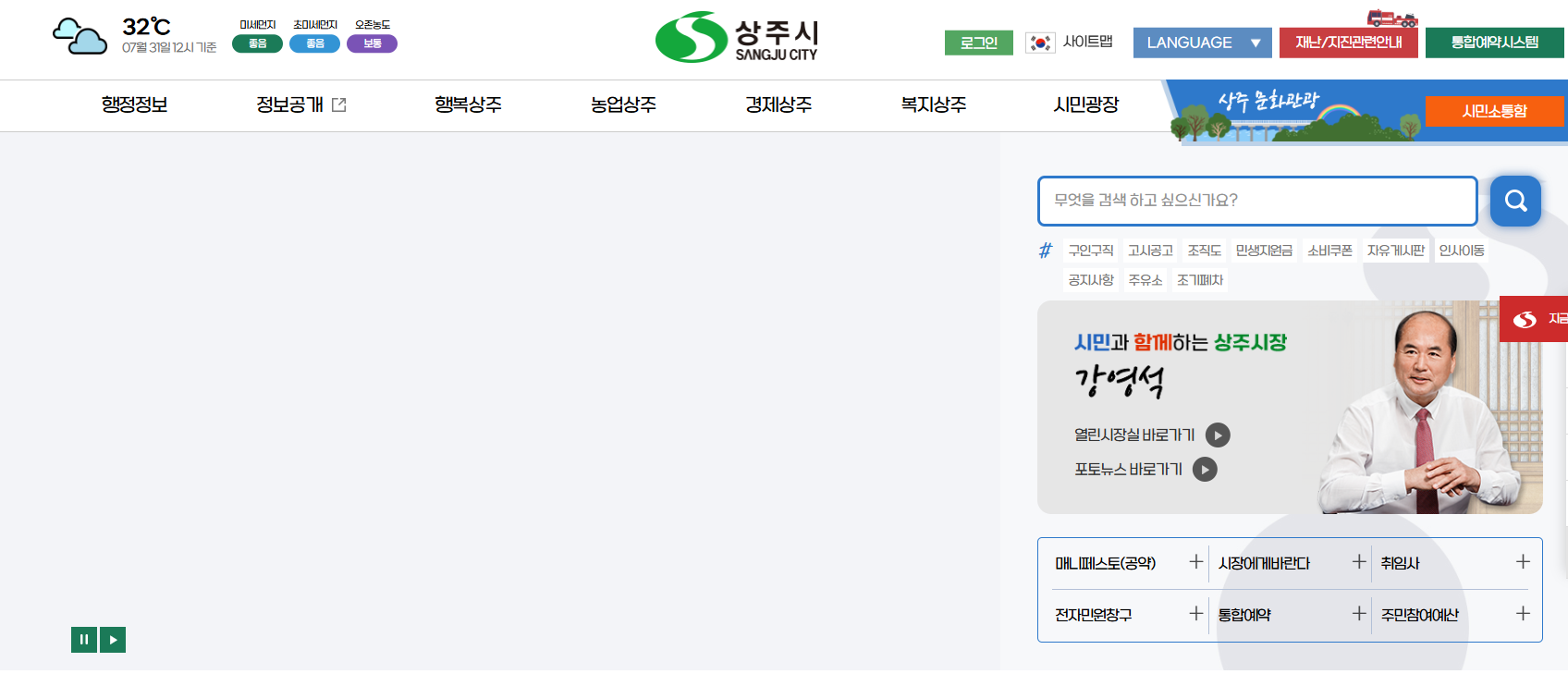
Task: Click the red floating tab with city emblem
Action: pyautogui.click(x=1534, y=319)
